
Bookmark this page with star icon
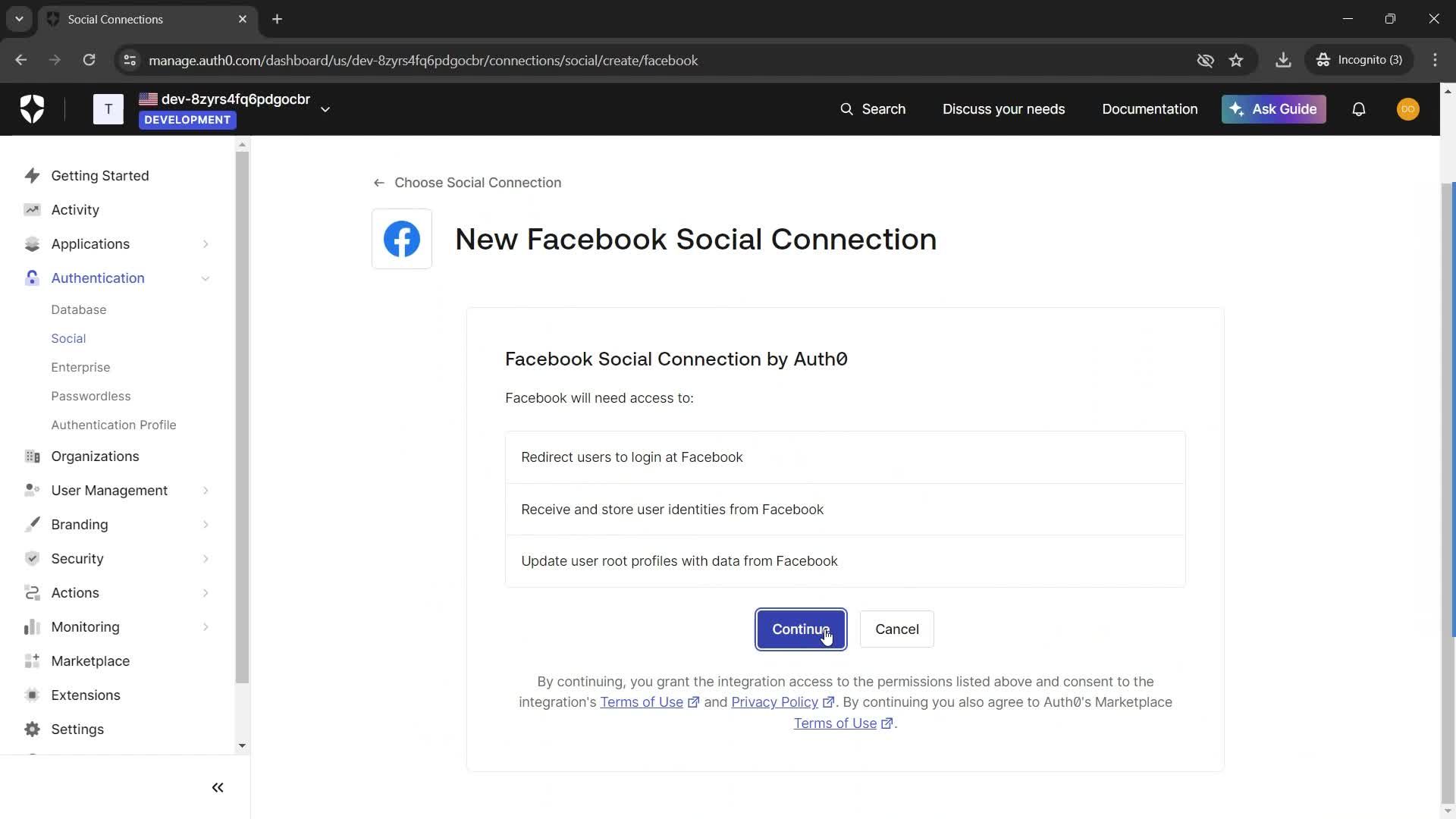[x=1236, y=61]
